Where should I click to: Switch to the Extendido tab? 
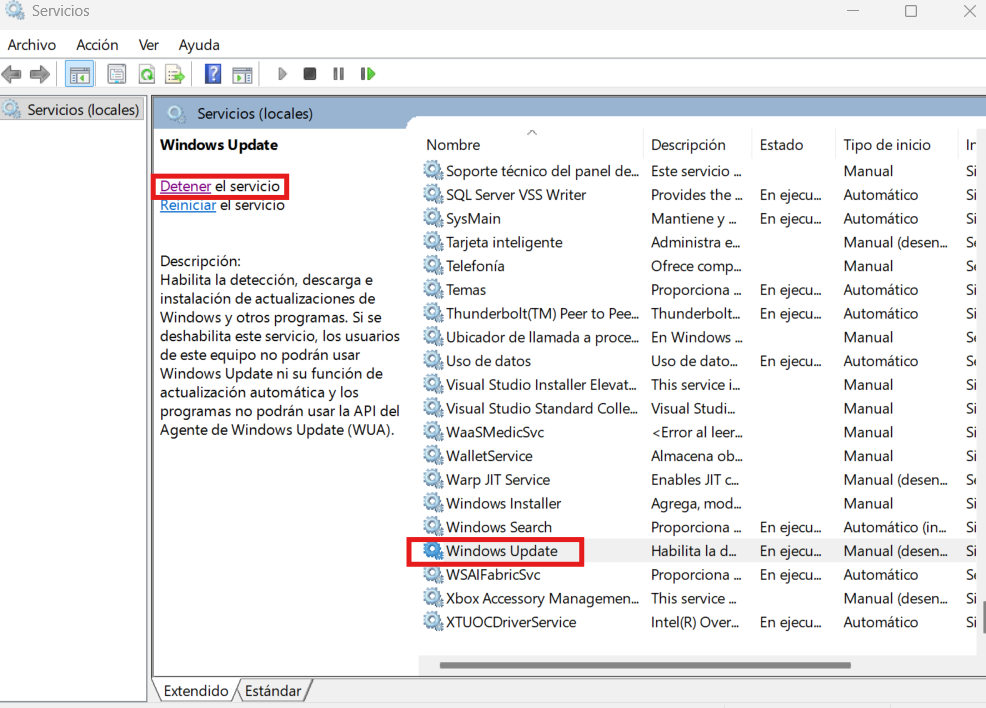196,690
